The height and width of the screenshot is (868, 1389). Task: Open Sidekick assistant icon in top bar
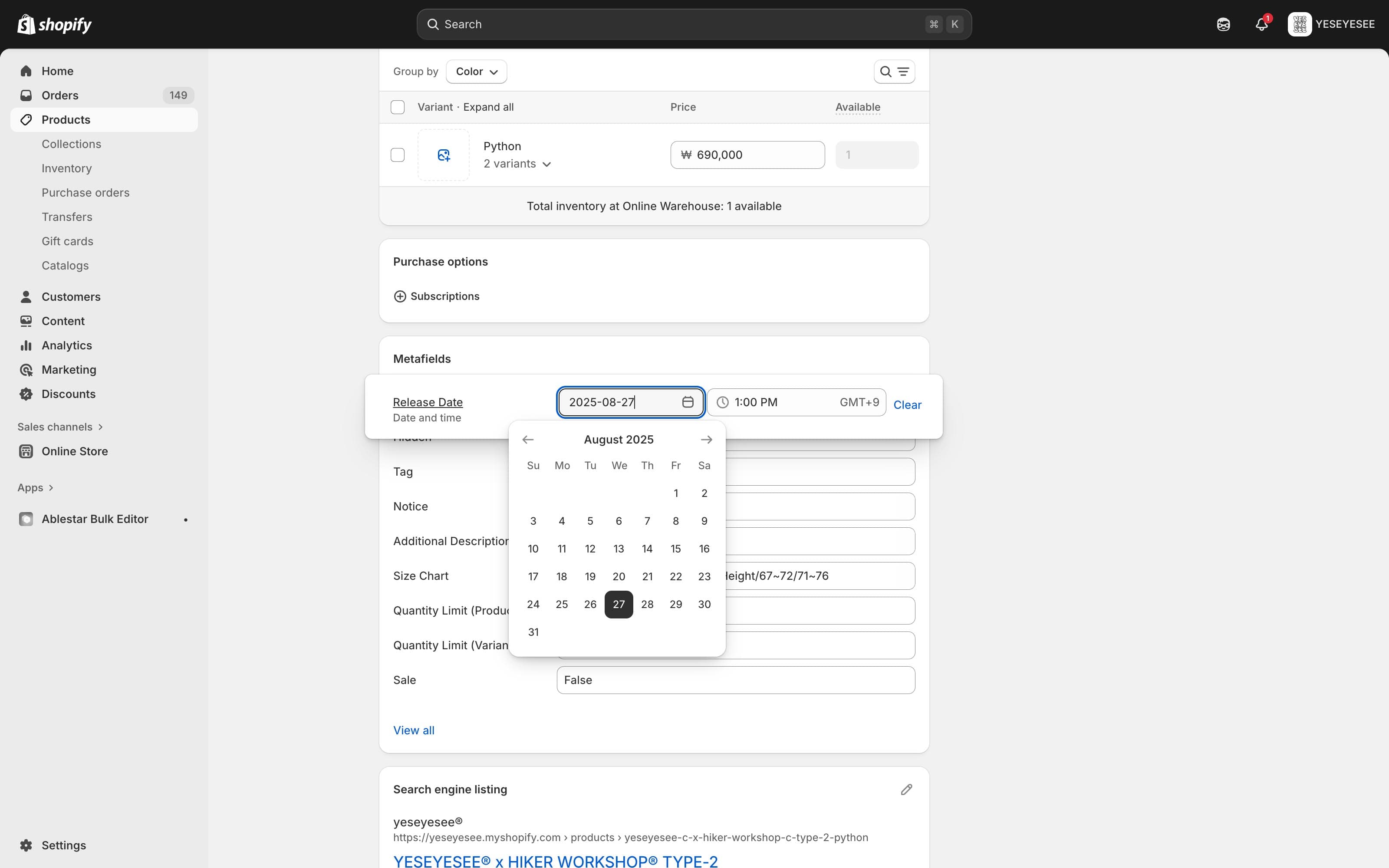click(x=1223, y=24)
